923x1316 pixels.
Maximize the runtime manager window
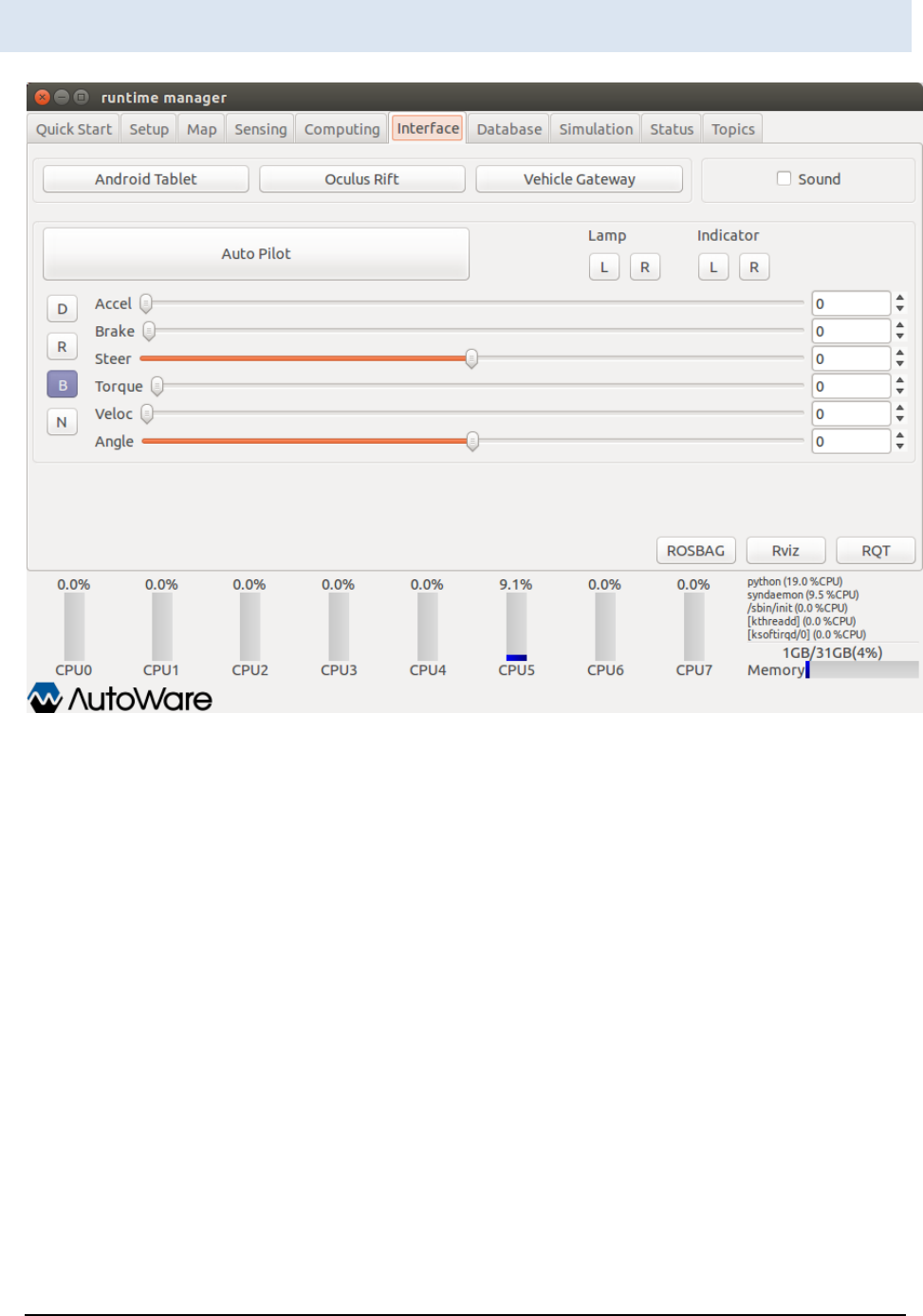(x=82, y=97)
